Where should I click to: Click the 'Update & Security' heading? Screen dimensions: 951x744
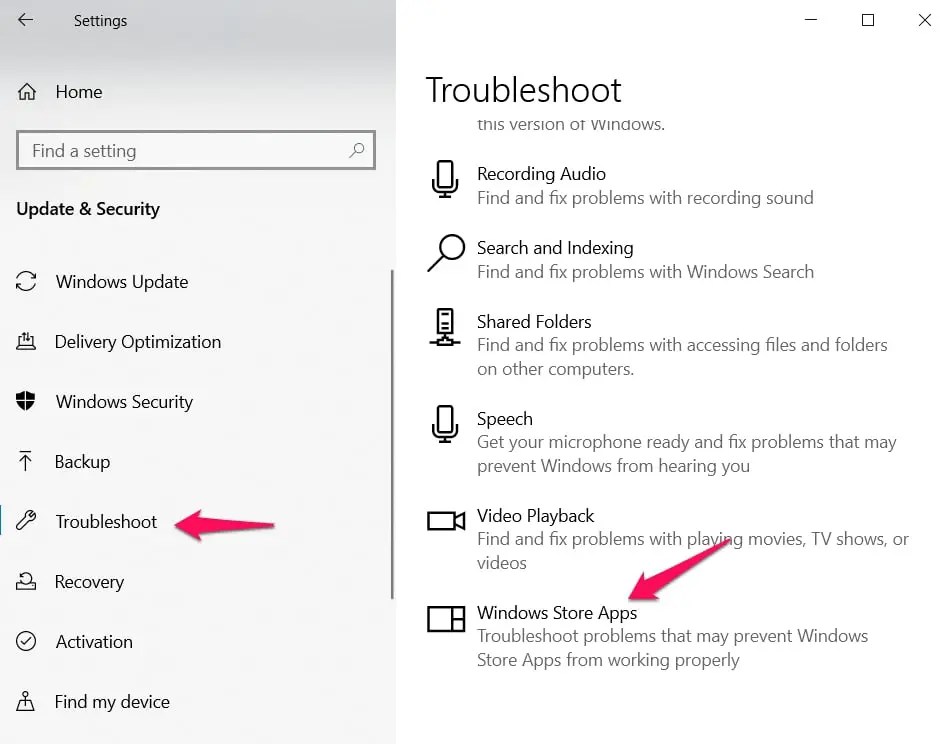click(88, 209)
